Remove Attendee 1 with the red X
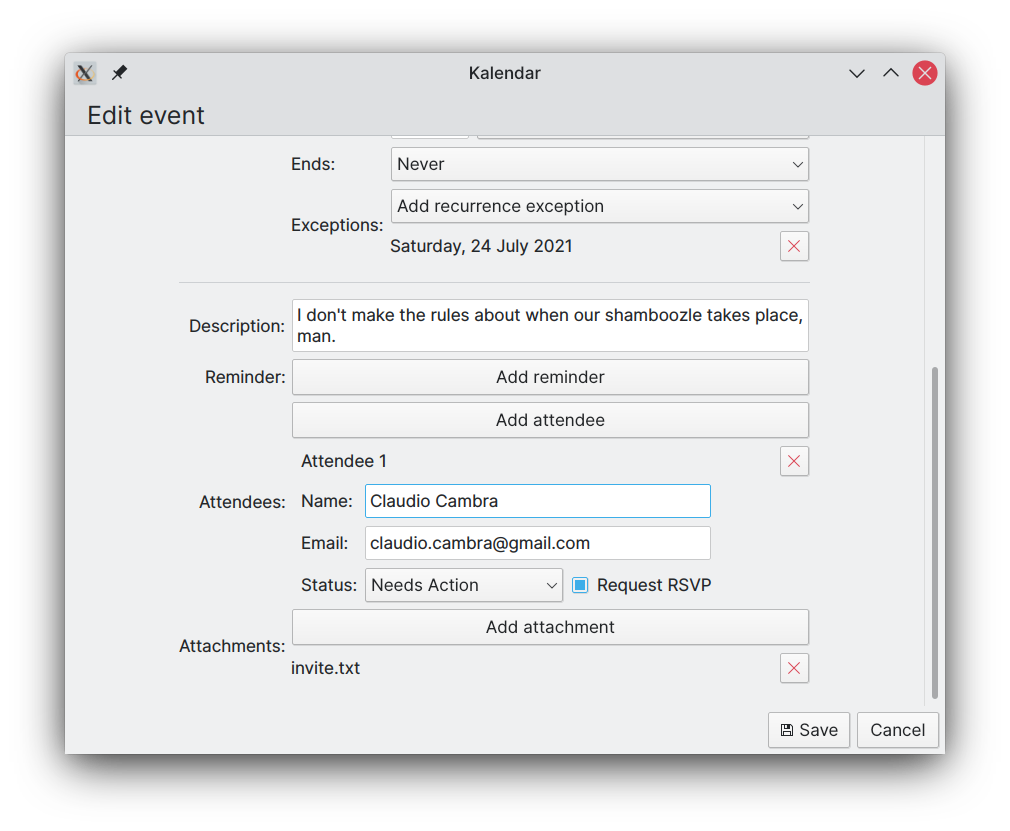 (794, 461)
